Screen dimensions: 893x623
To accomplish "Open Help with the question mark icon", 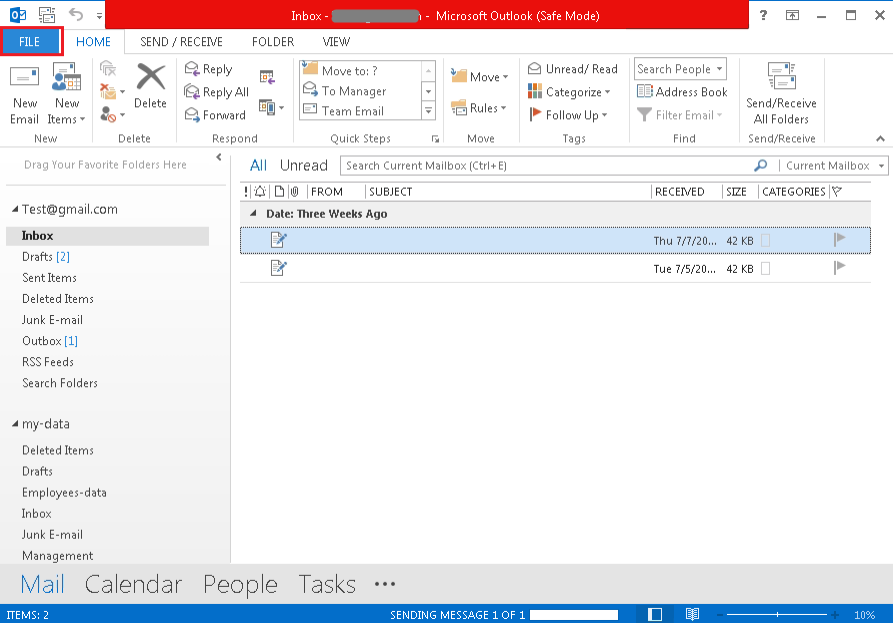I will coord(763,15).
